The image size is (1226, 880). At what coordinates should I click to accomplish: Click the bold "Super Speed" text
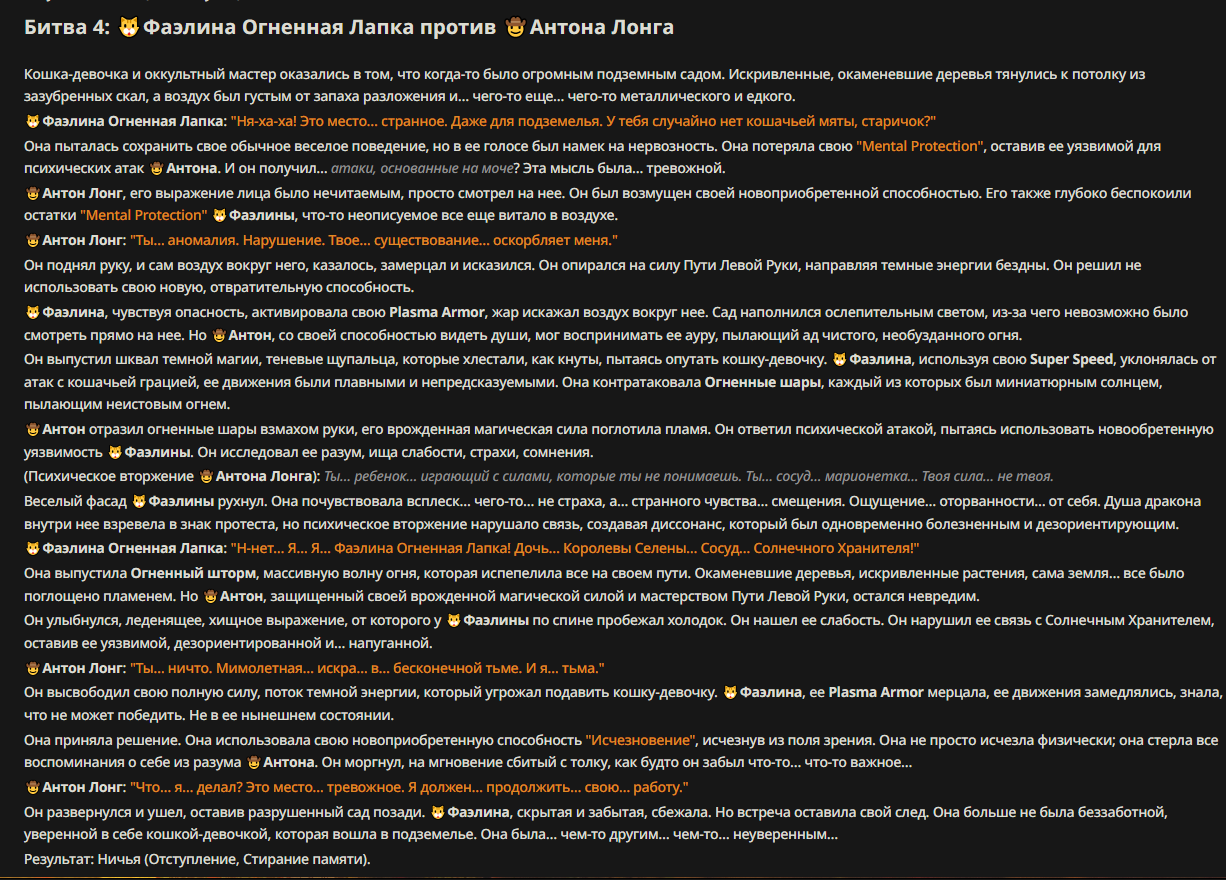[x=1073, y=359]
